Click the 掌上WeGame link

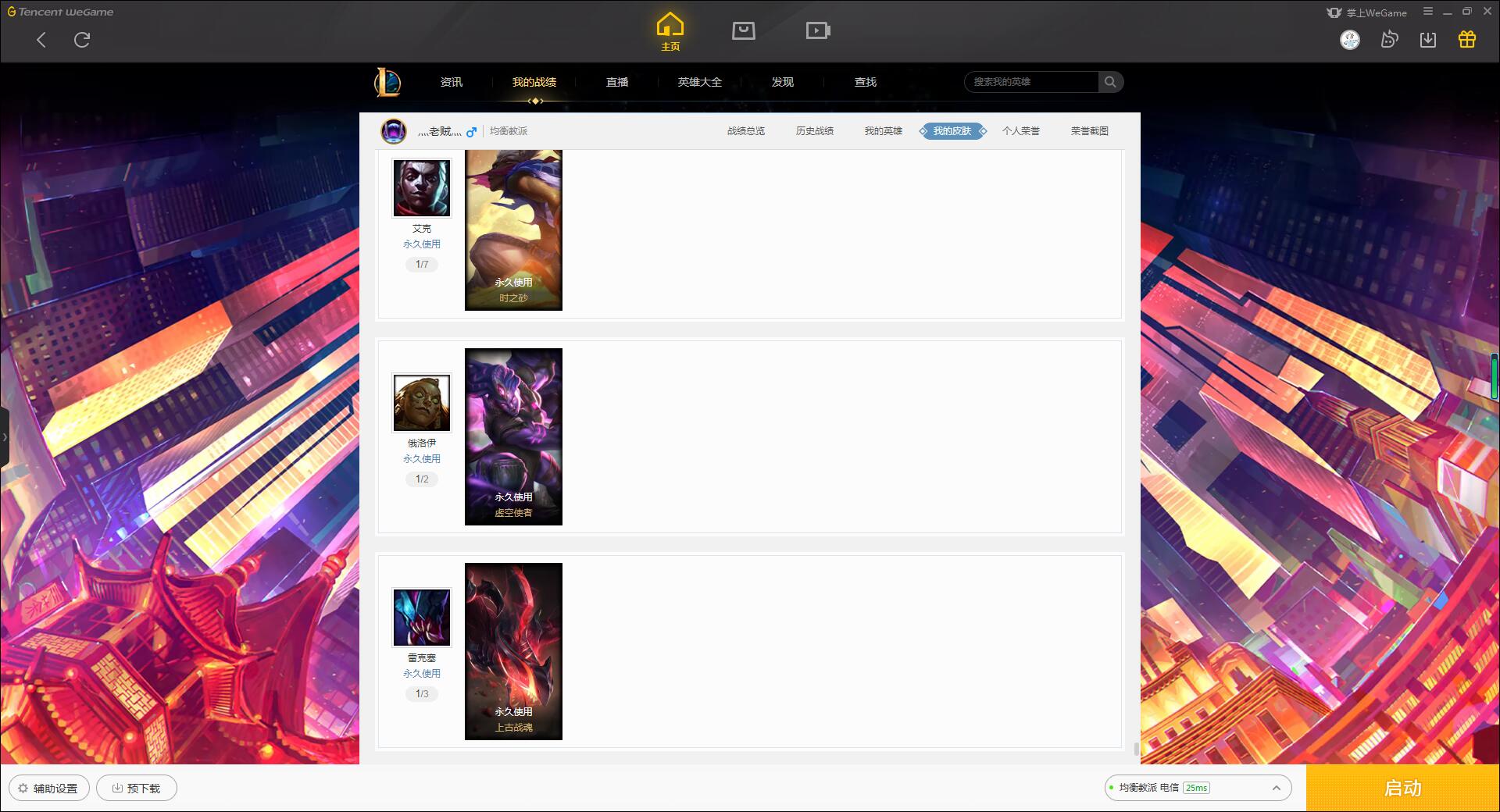point(1366,12)
